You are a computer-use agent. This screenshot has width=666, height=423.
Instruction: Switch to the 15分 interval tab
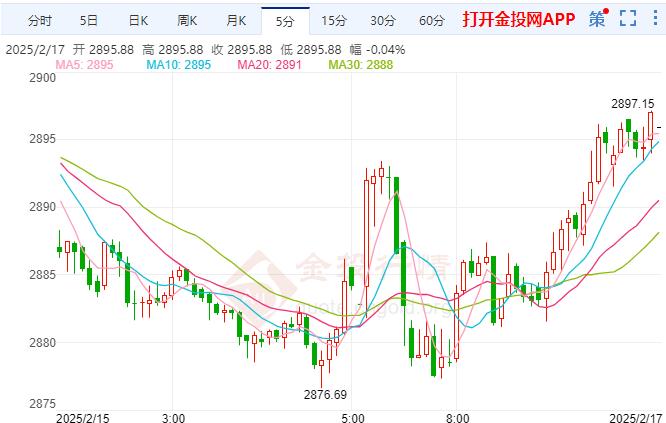[334, 20]
